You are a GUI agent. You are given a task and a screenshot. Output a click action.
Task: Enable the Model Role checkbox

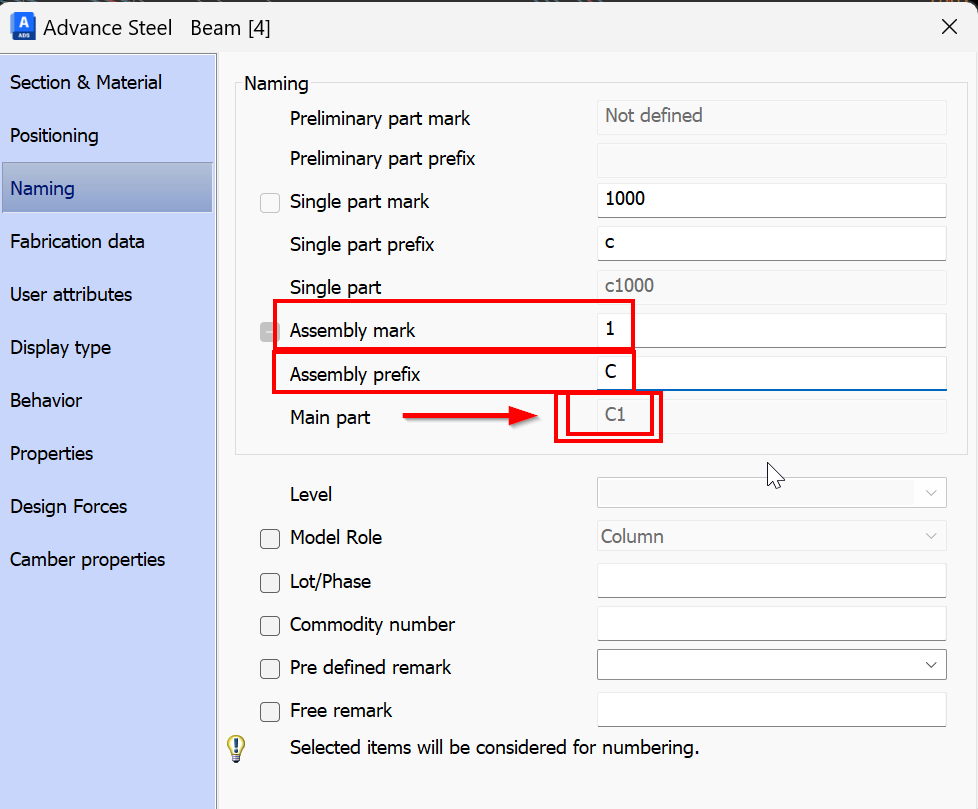269,538
